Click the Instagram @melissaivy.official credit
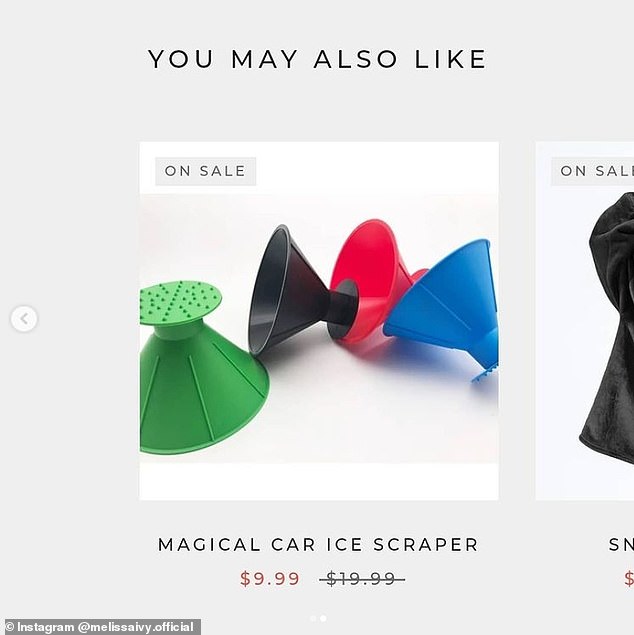 (100, 627)
